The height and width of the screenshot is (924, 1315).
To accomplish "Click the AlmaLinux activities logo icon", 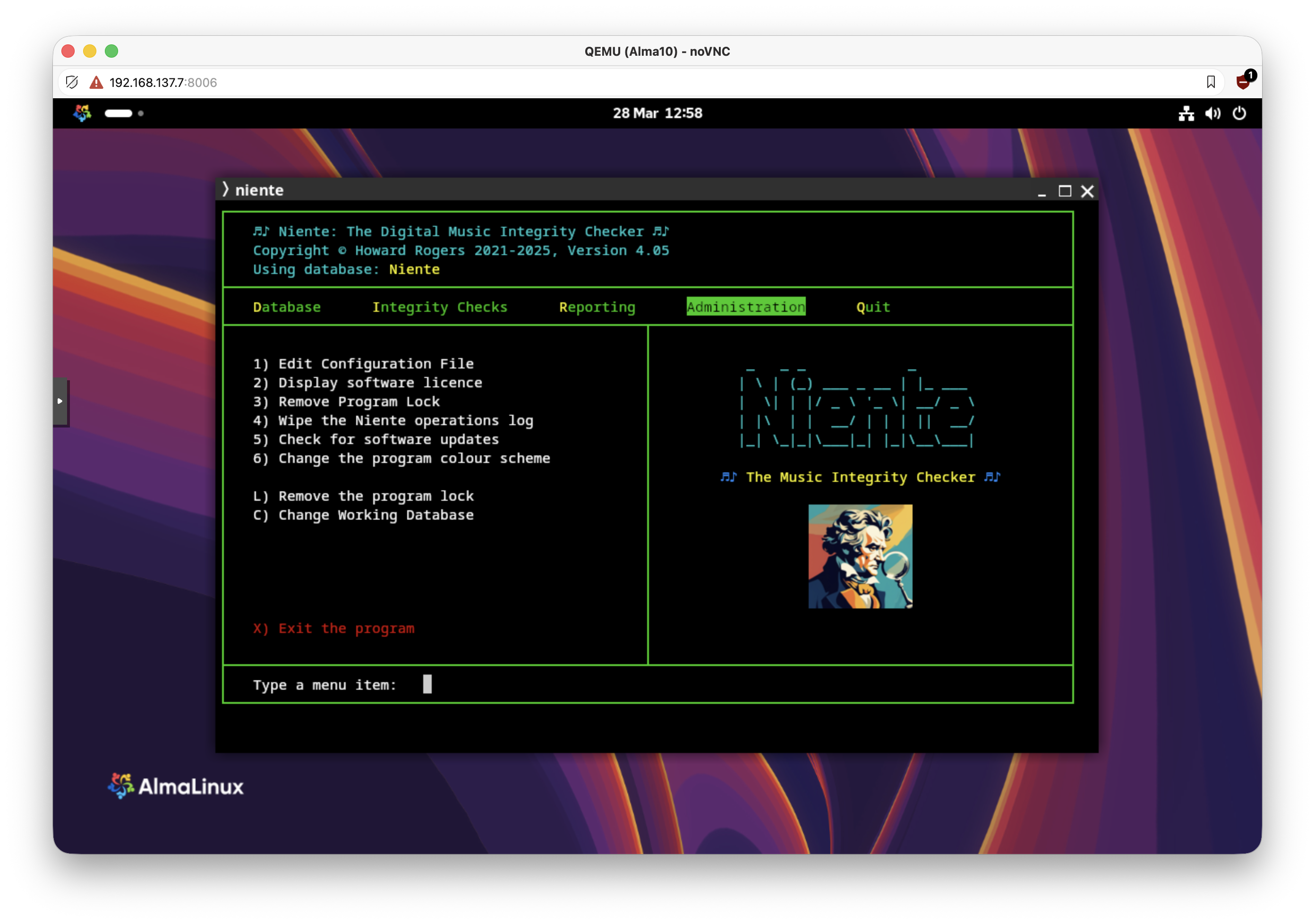I will [82, 113].
